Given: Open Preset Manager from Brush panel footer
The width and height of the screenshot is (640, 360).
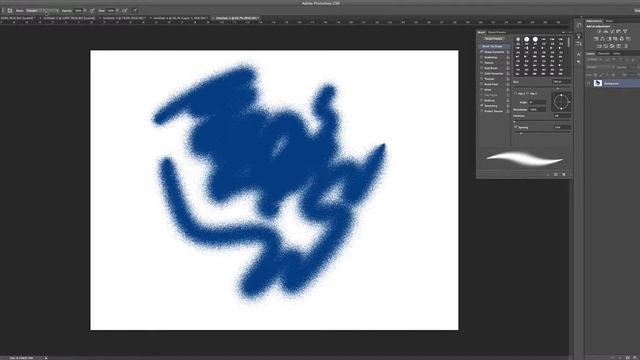Looking at the screenshot, I should pyautogui.click(x=556, y=174).
